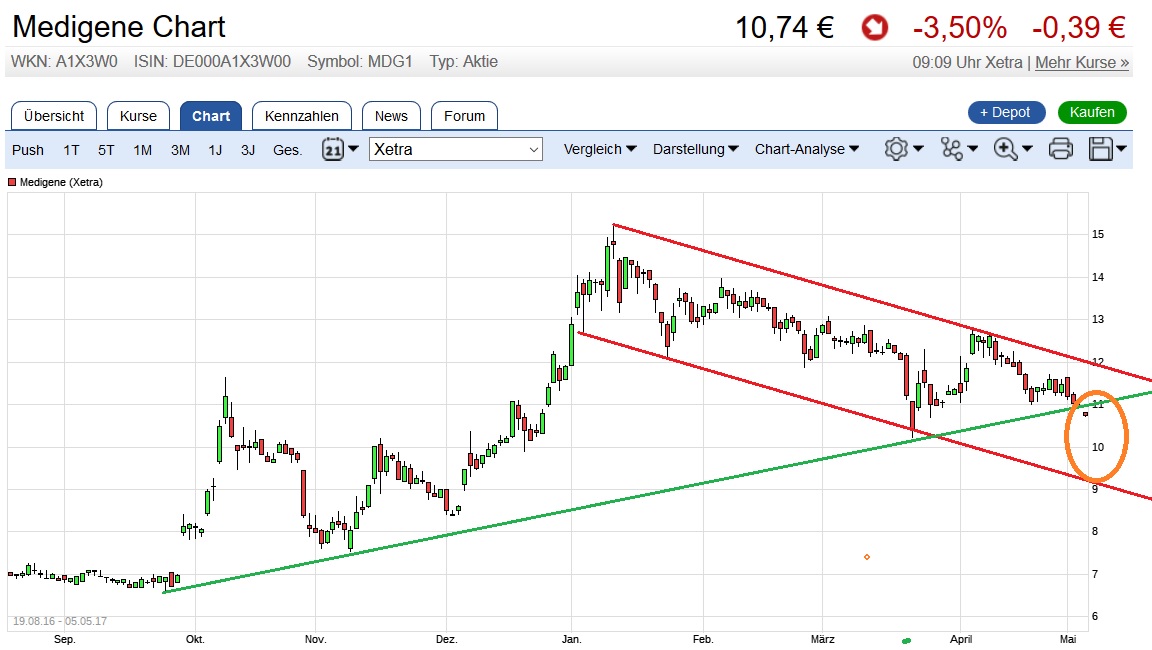The image size is (1152, 650).
Task: Click the -3,50% change value
Action: coord(960,28)
